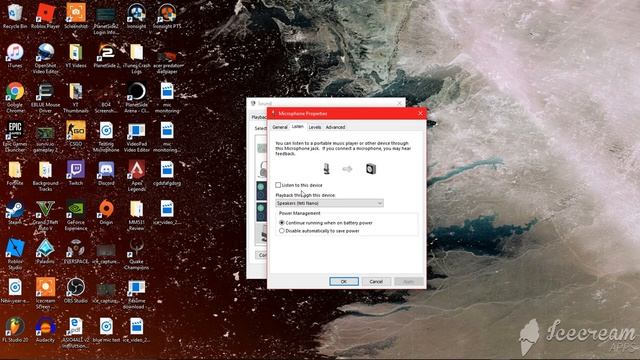
Task: Launch Apex Legends shortcut
Action: (136, 176)
